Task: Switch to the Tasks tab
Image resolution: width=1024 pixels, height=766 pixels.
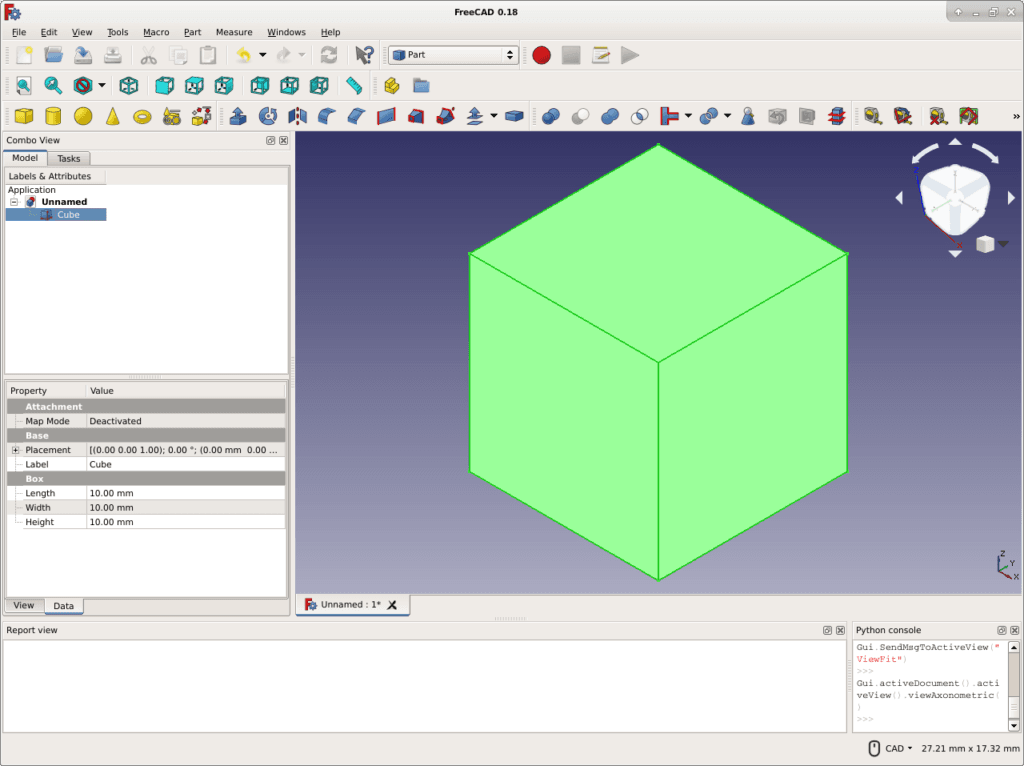Action: pos(69,158)
